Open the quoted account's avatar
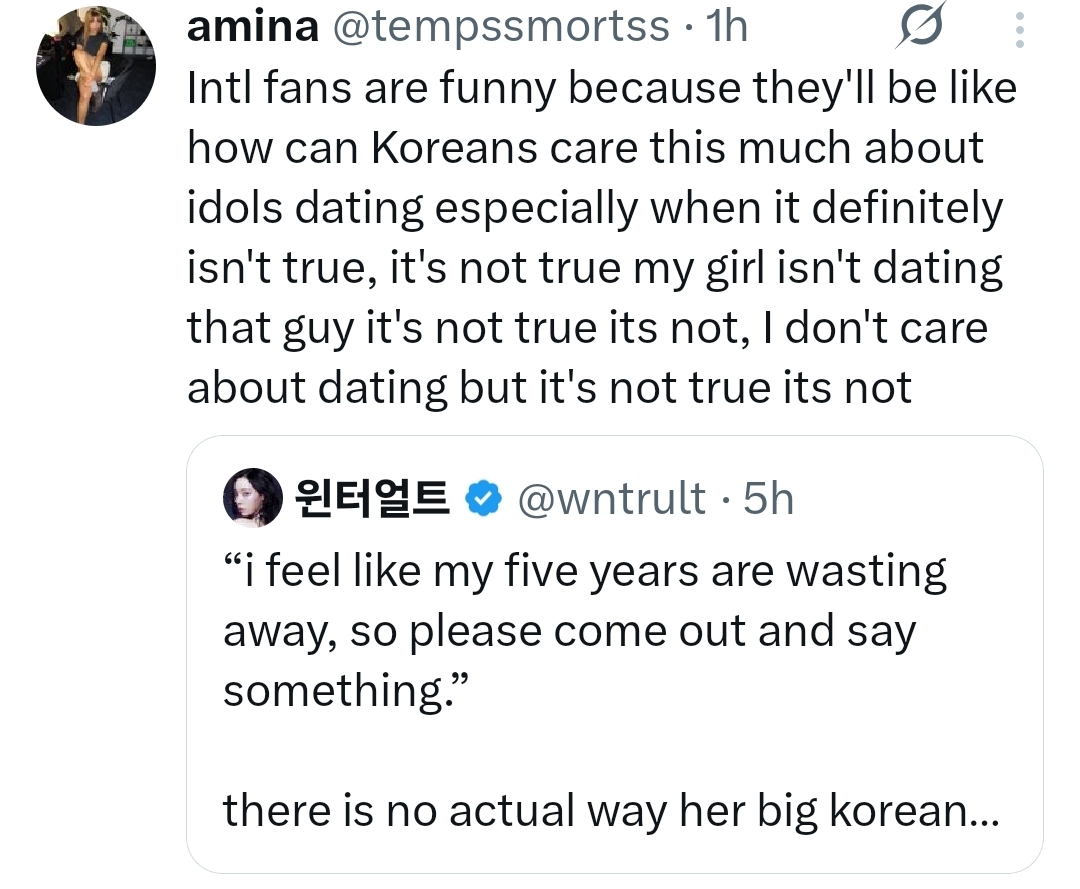 tap(253, 498)
